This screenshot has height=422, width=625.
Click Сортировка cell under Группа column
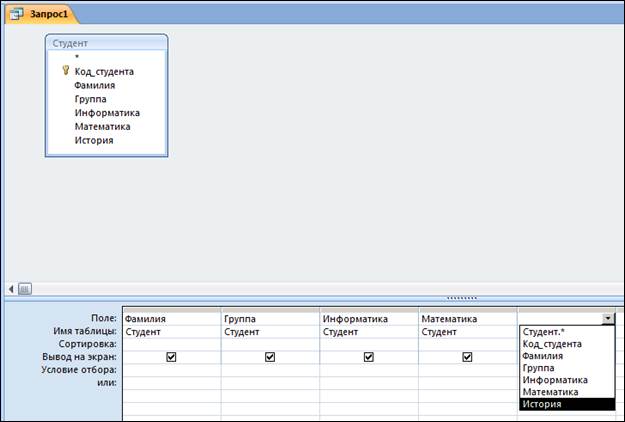[270, 344]
